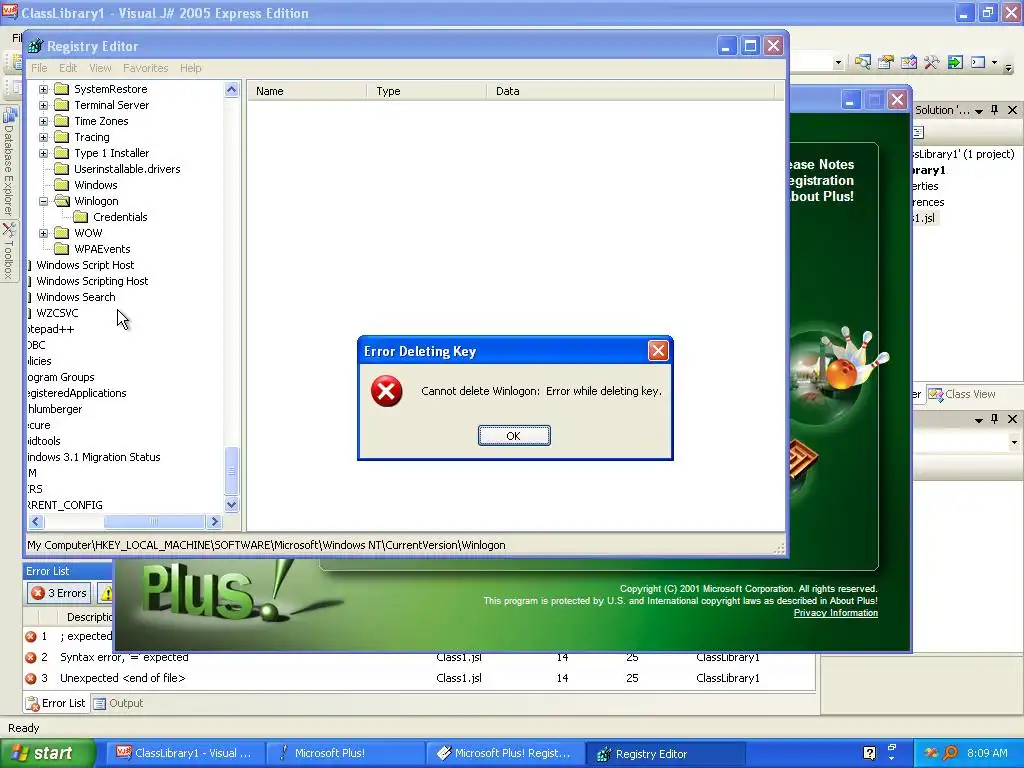Open the Edit menu in Registry Editor
Screen dimensions: 1024x768
point(68,68)
